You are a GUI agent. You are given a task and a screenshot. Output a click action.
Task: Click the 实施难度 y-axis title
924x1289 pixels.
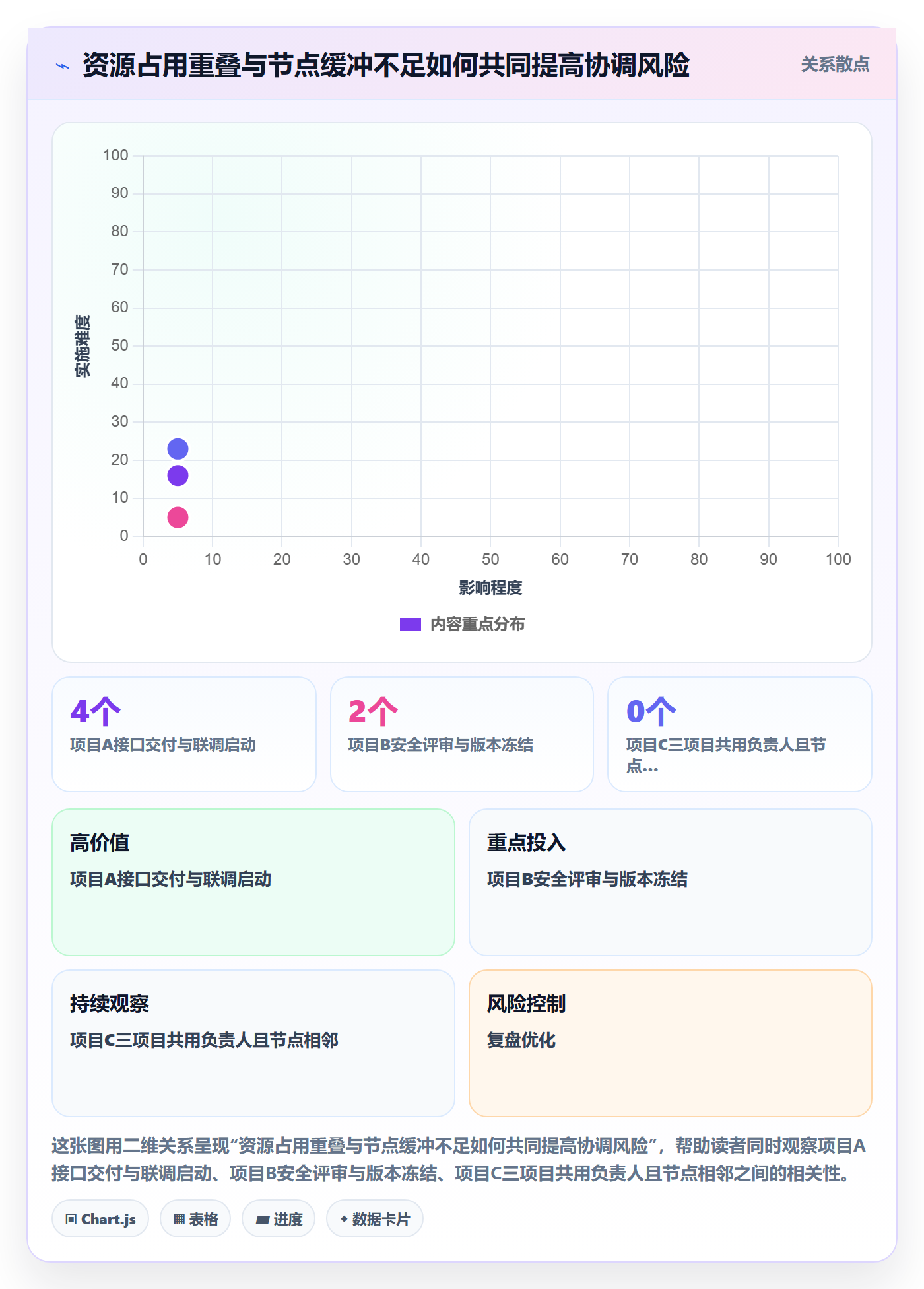[x=82, y=346]
